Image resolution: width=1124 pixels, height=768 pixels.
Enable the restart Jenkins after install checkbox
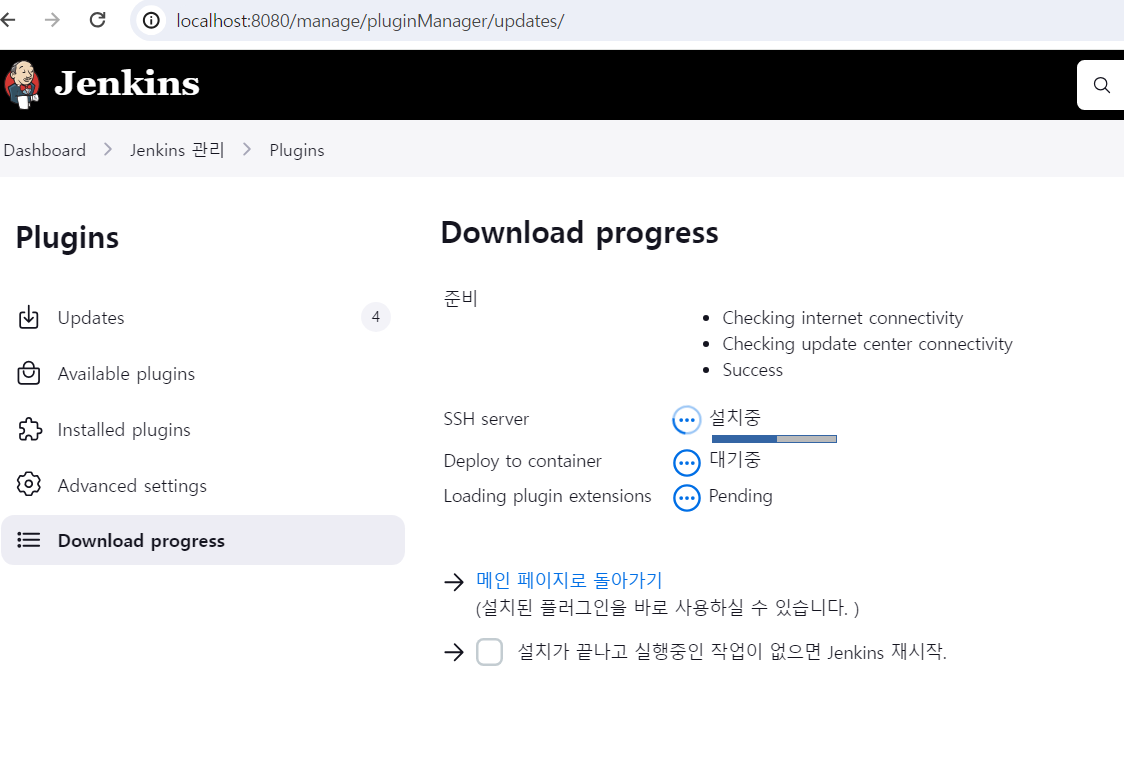point(490,652)
